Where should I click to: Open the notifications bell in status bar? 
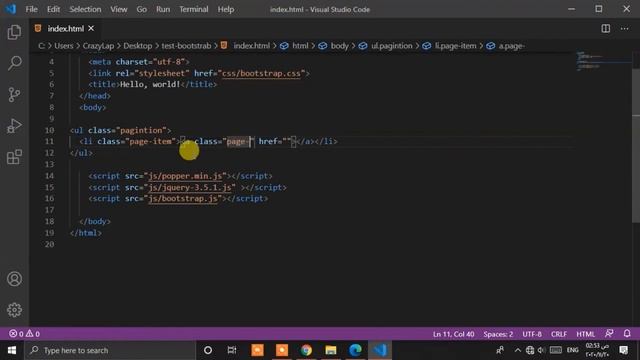pyautogui.click(x=627, y=333)
